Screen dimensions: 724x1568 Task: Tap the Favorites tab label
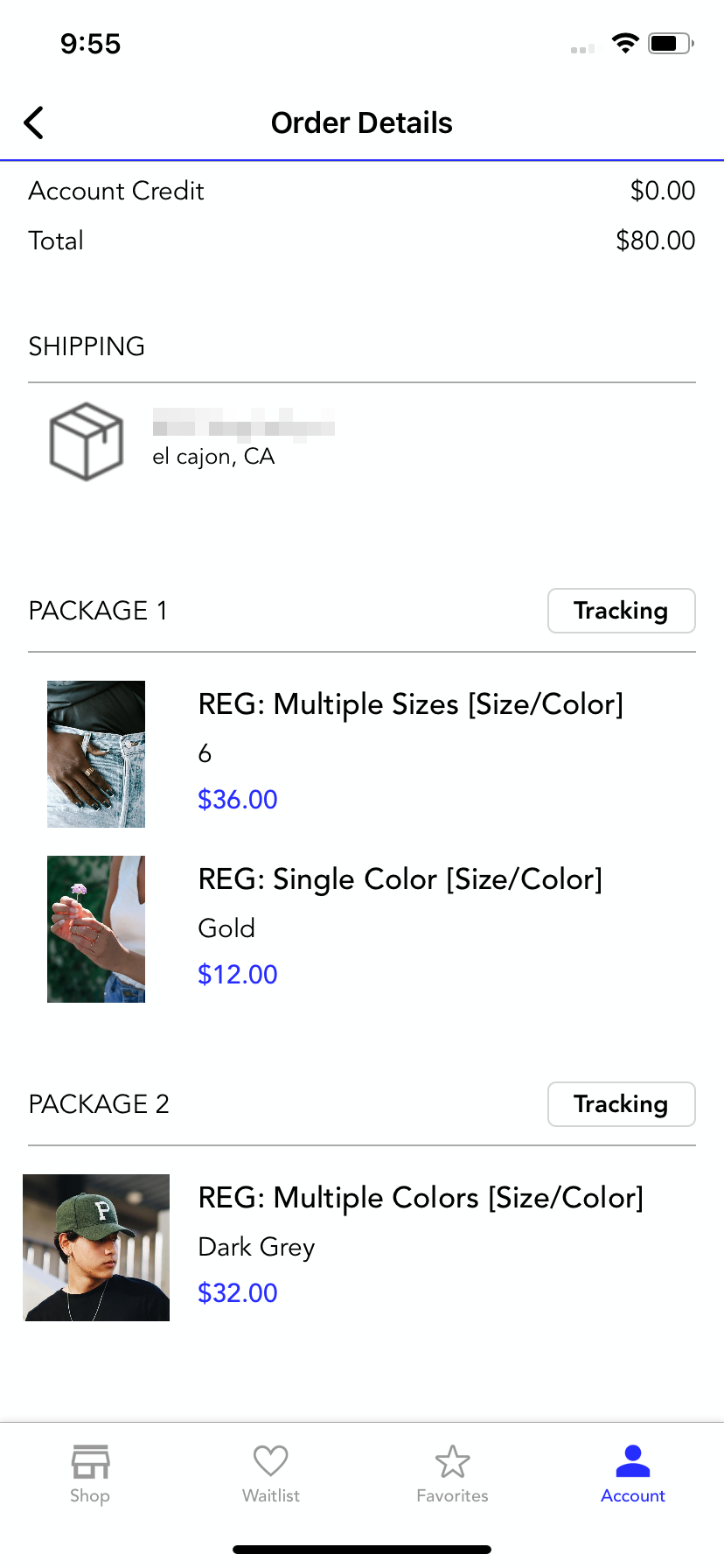click(x=452, y=1496)
